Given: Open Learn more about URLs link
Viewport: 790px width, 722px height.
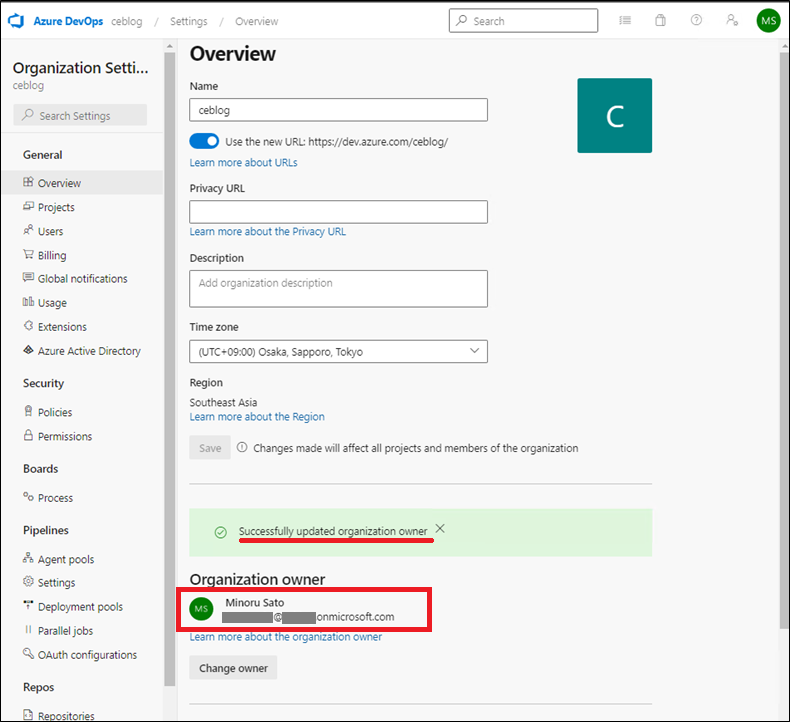Looking at the screenshot, I should 243,162.
